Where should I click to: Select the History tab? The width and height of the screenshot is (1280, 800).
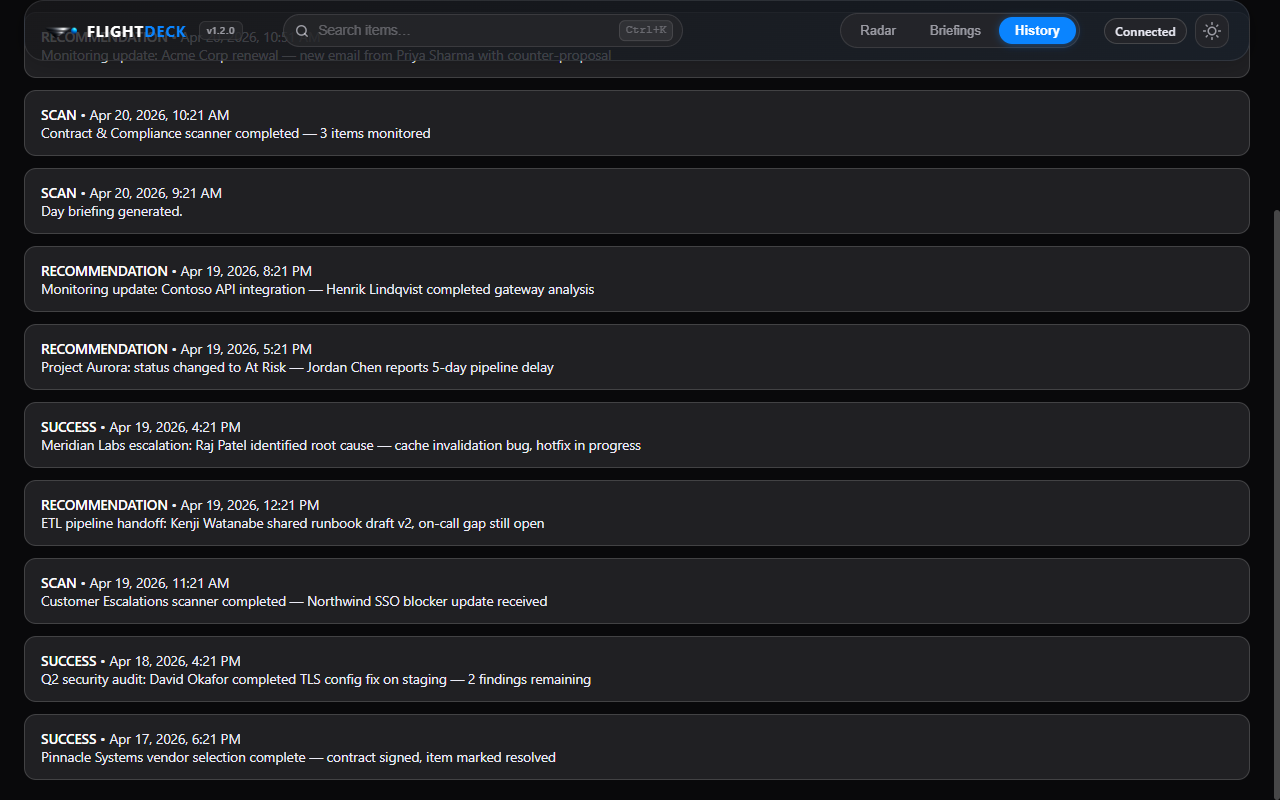pyautogui.click(x=1037, y=31)
